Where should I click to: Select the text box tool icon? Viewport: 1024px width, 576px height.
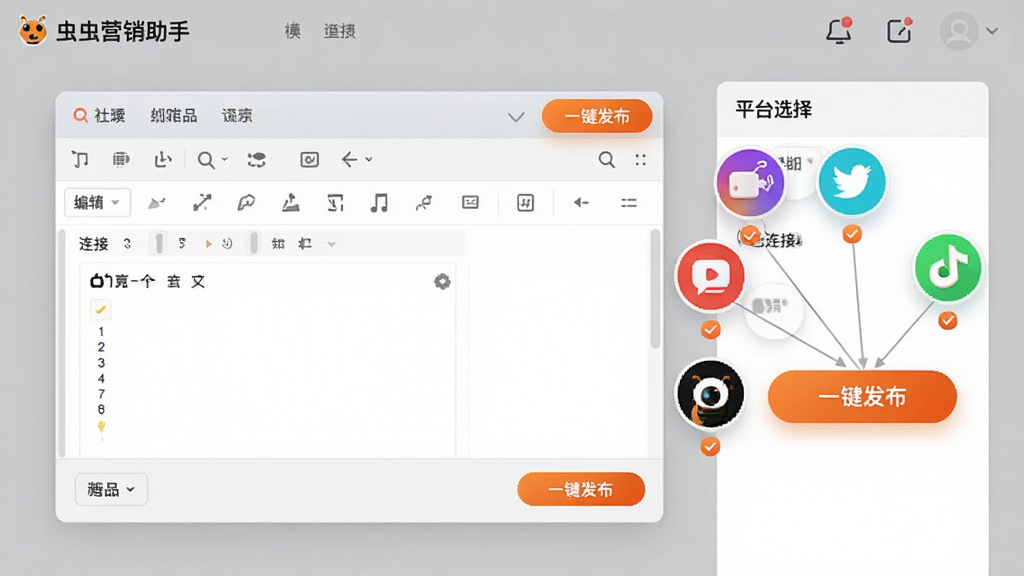click(335, 203)
